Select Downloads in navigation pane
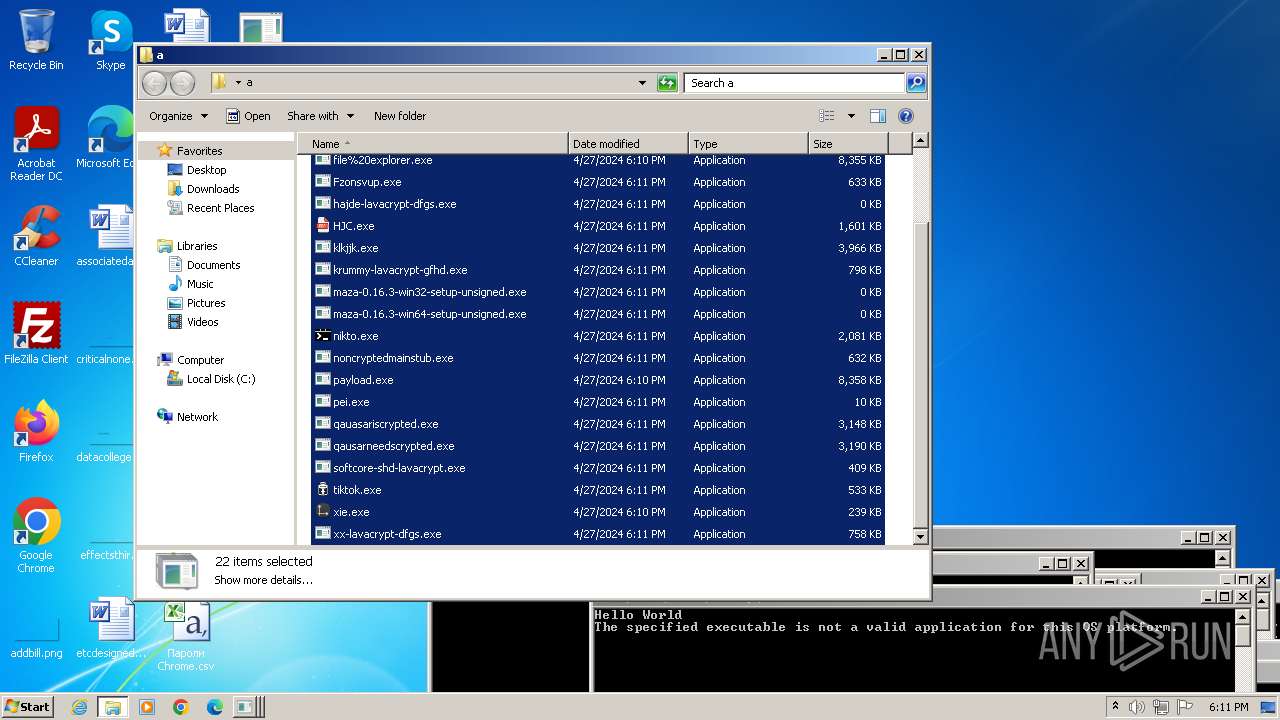This screenshot has width=1280, height=720. pyautogui.click(x=213, y=189)
